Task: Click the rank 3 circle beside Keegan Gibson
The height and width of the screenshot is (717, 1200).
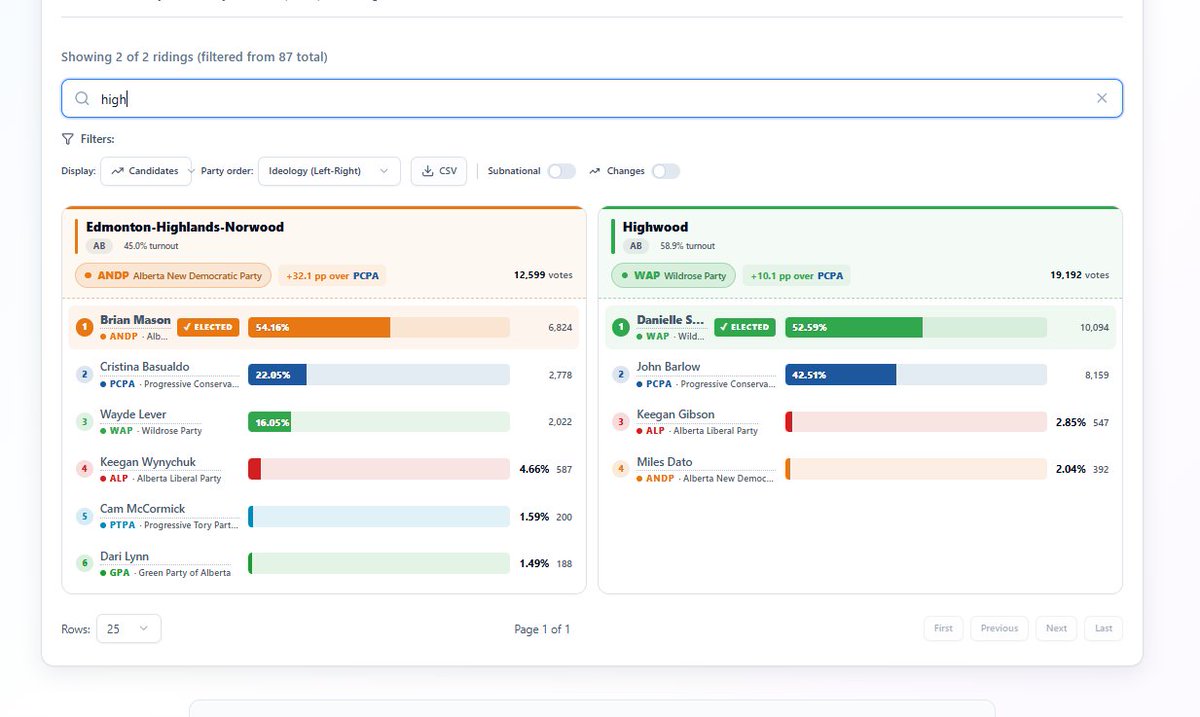Action: pos(621,422)
